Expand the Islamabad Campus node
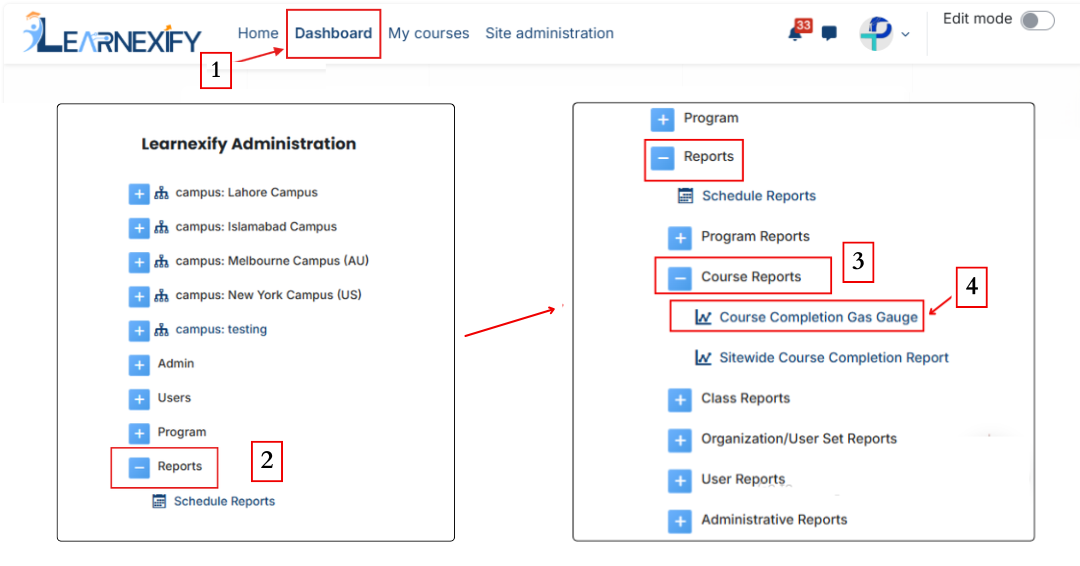The width and height of the screenshot is (1080, 566). pyautogui.click(x=139, y=228)
